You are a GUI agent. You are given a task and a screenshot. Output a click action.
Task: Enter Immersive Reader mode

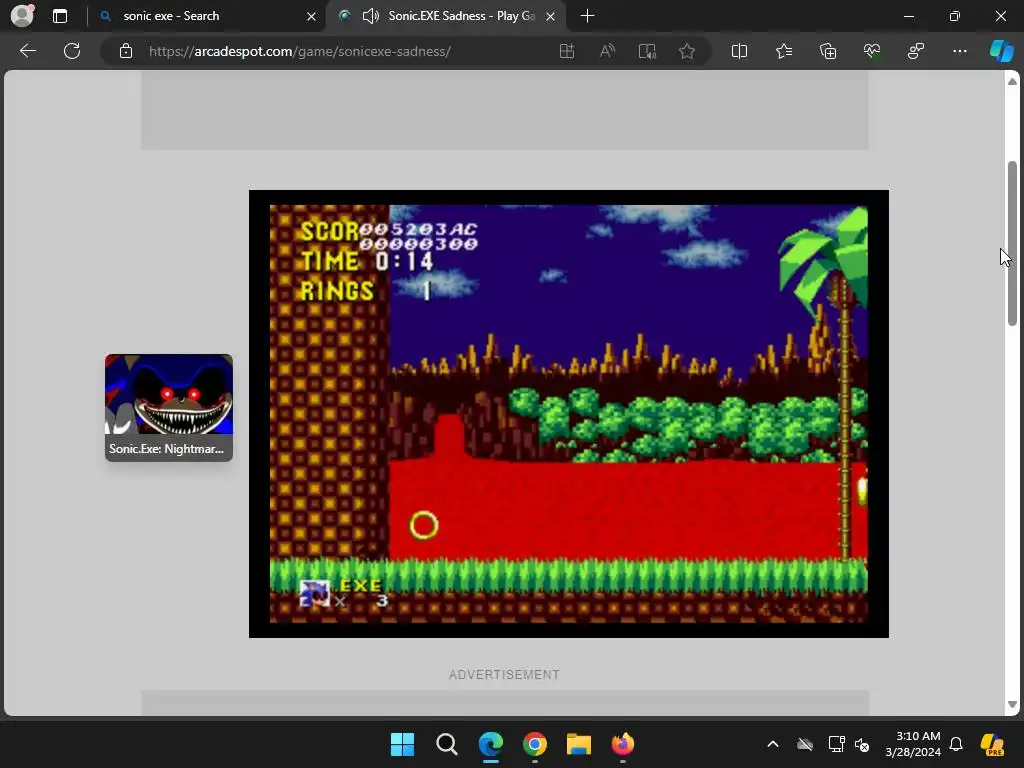647,51
